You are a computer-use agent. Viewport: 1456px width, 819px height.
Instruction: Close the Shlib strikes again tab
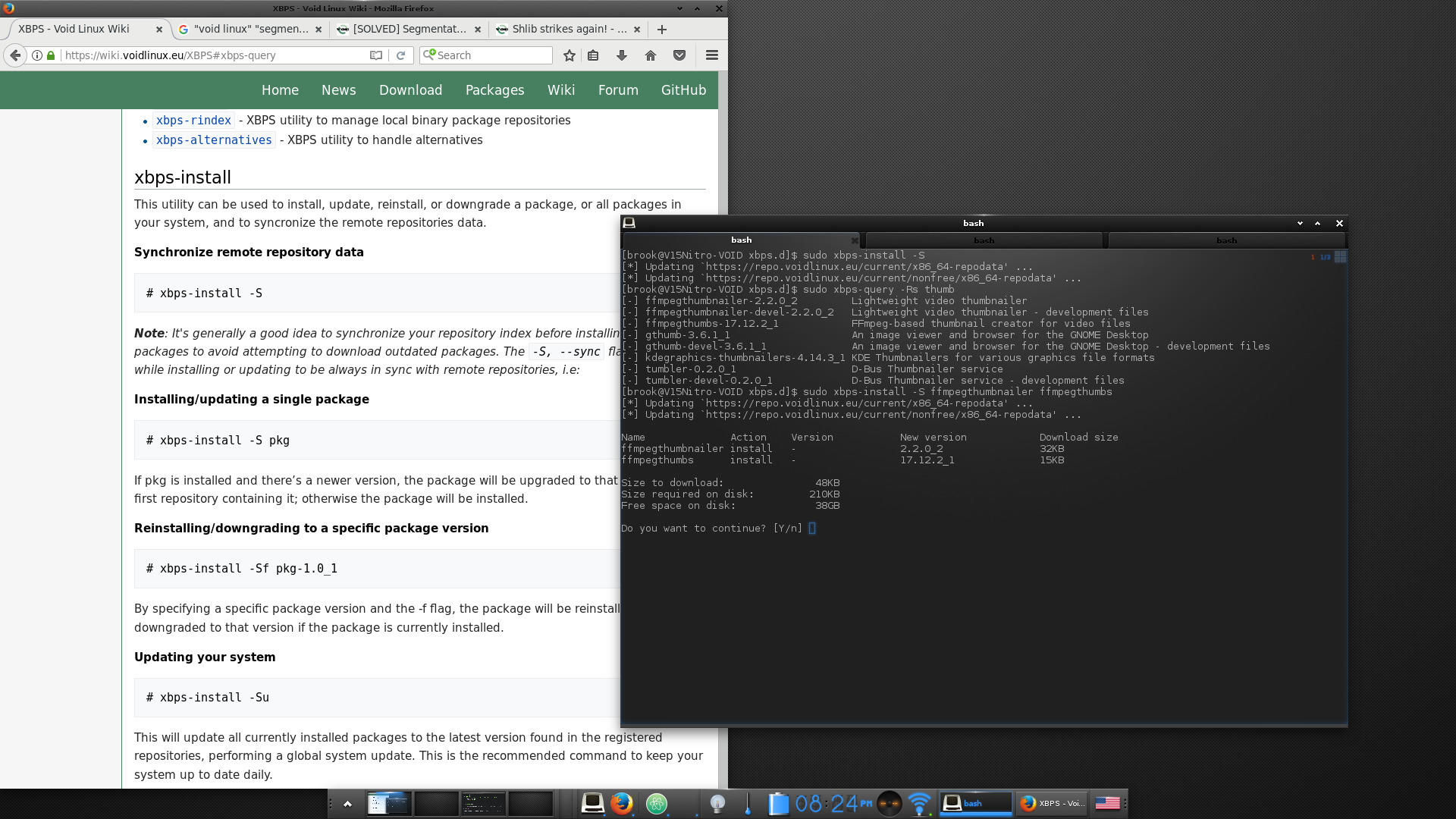pyautogui.click(x=637, y=30)
